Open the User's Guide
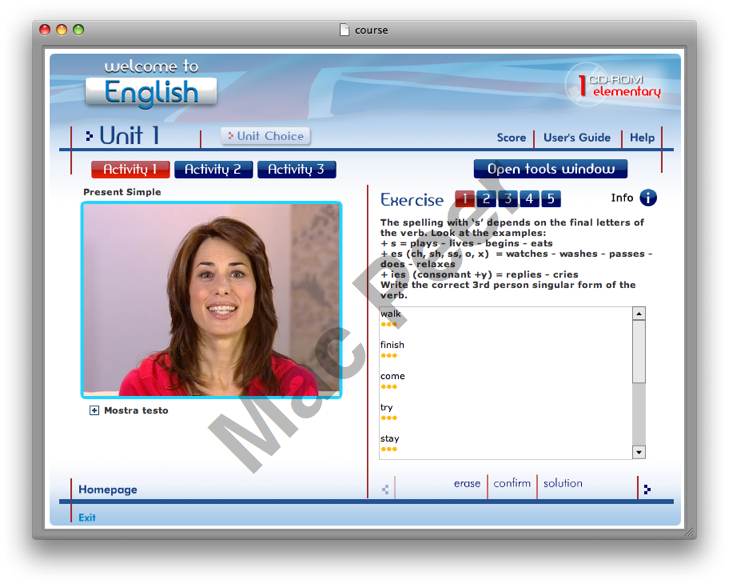This screenshot has height=584, width=729. point(576,138)
